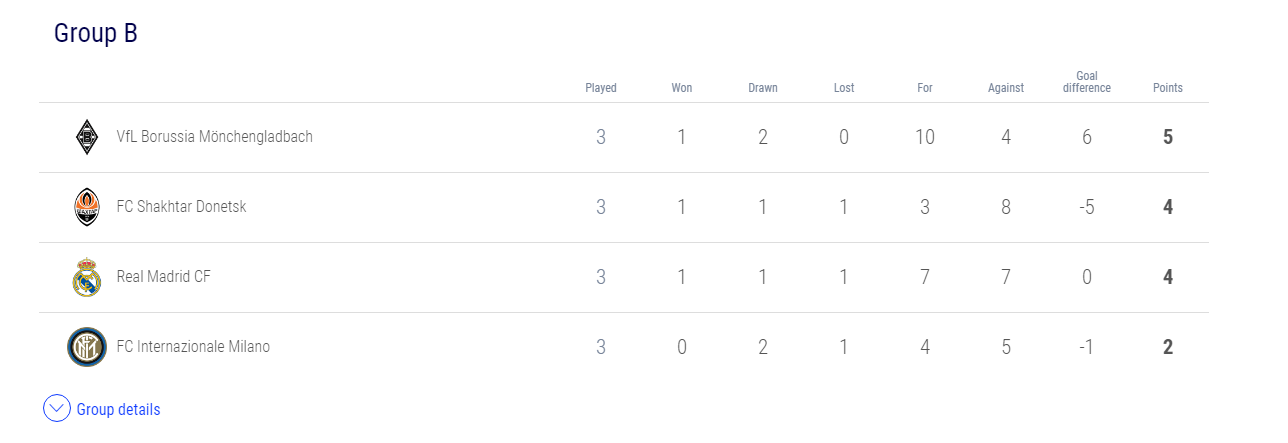Screen dimensions: 1288x443
Task: Click the Internazionale Milano club crest
Action: pos(87,347)
